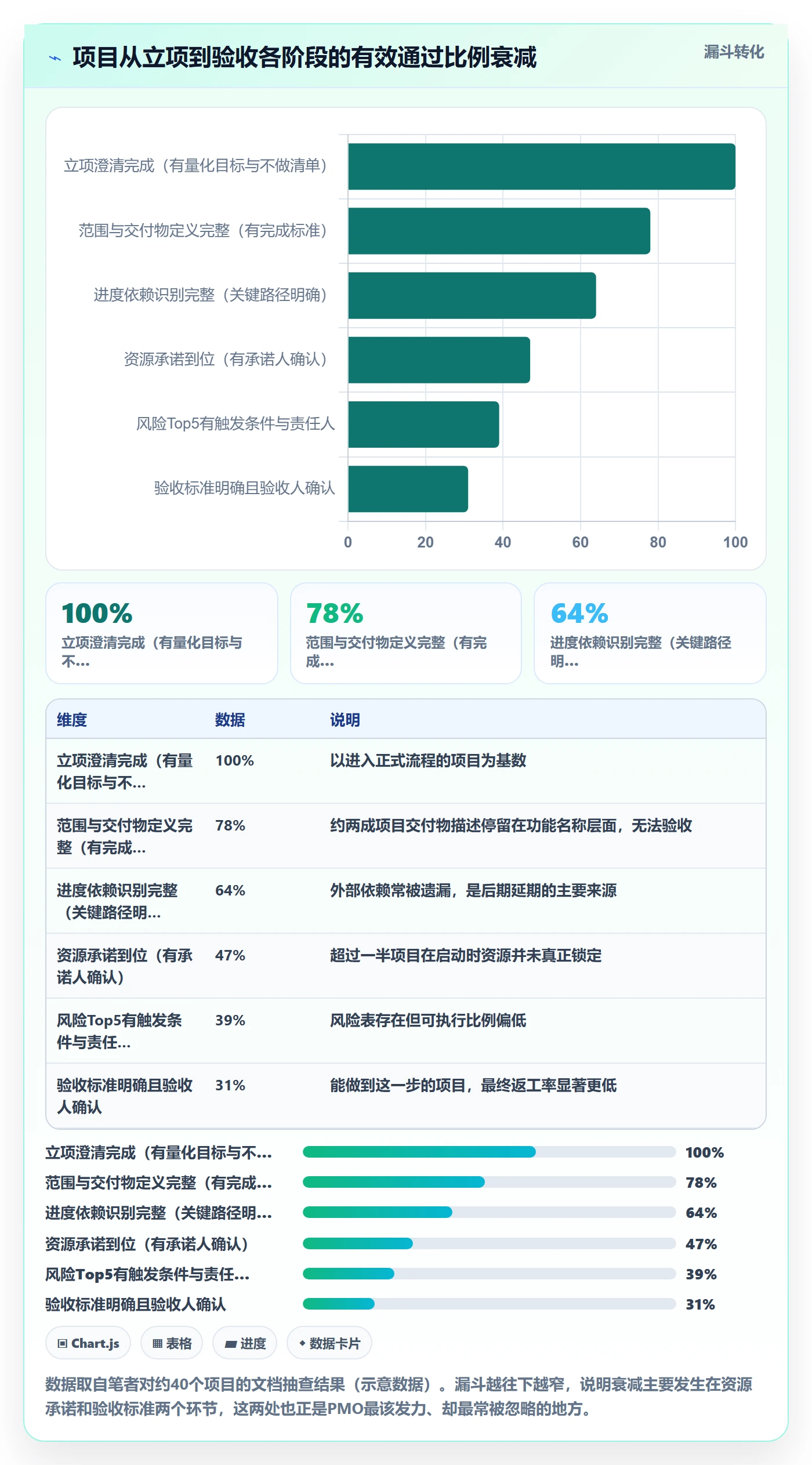Click the lightning icon beside the title

(x=55, y=58)
